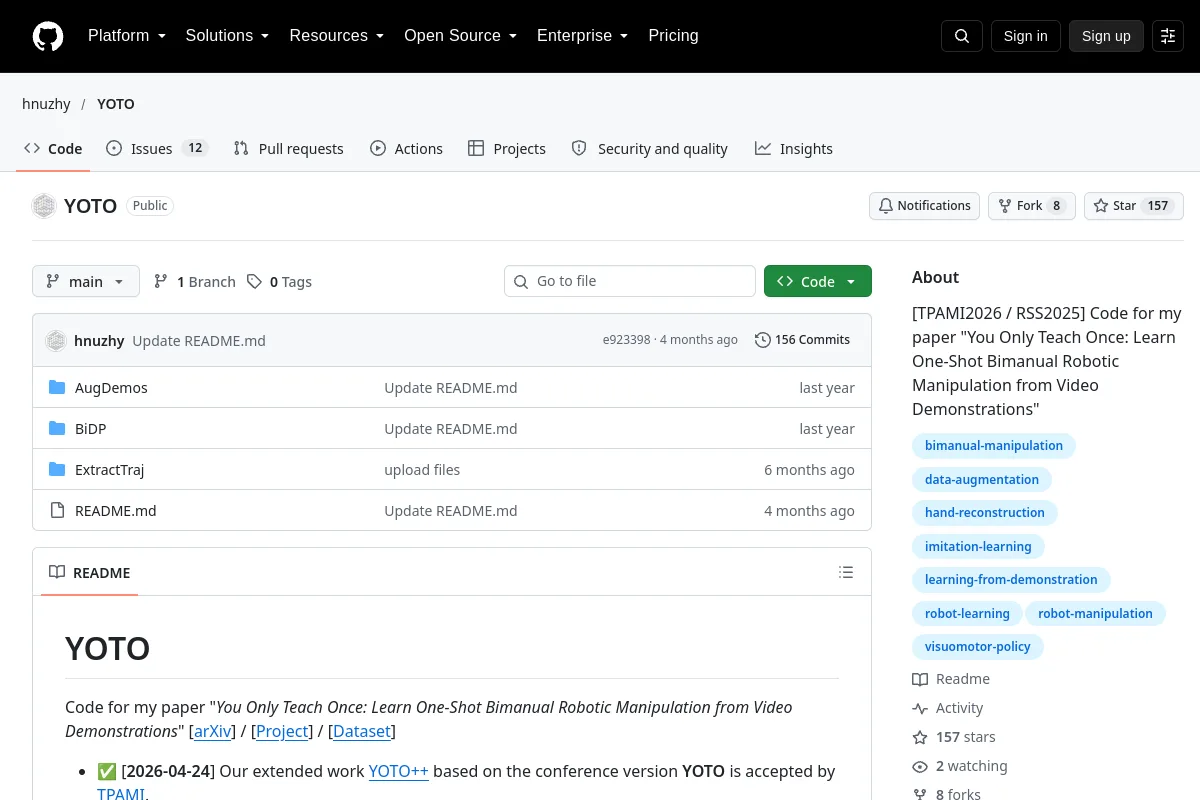The width and height of the screenshot is (1200, 800).
Task: Expand the Enterprise menu
Action: coord(583,36)
